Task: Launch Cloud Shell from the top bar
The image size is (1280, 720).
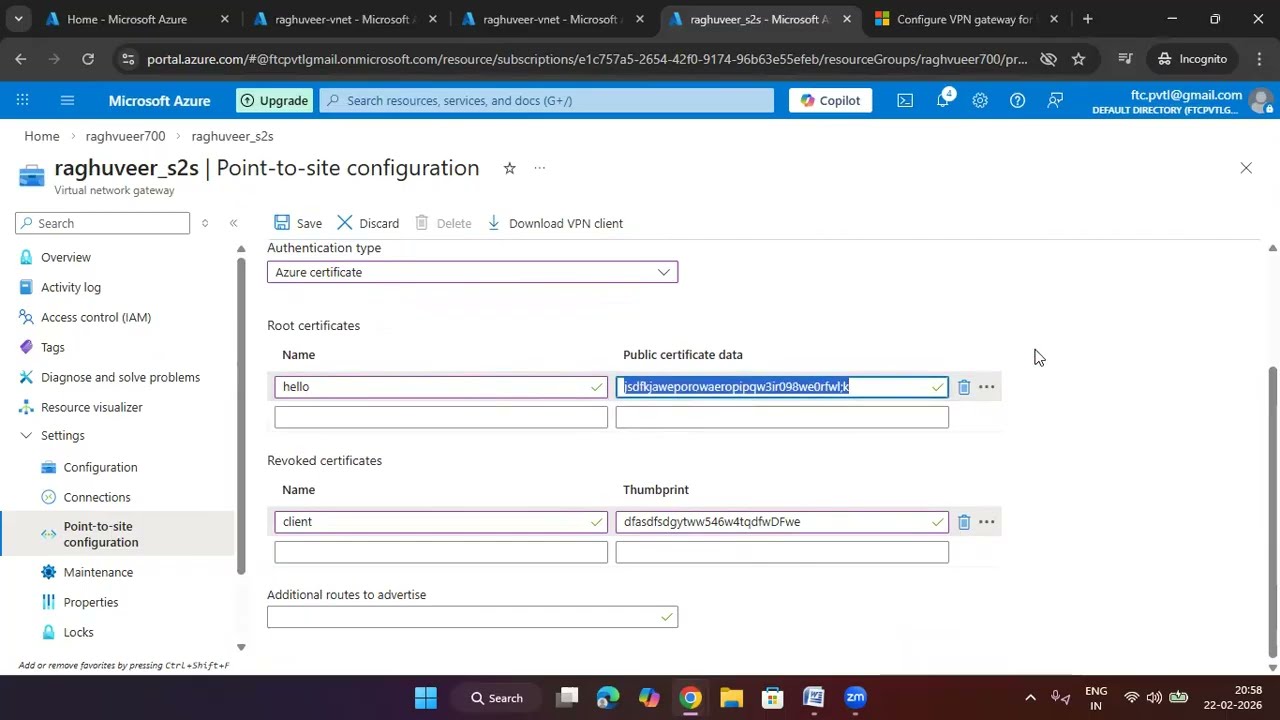Action: [x=905, y=100]
